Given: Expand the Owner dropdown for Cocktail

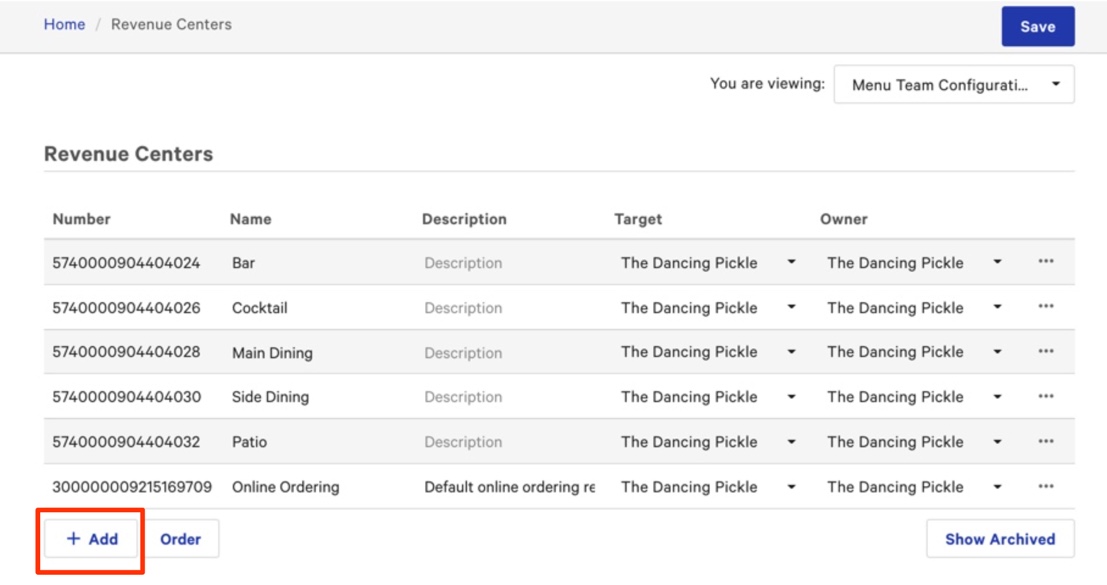Looking at the screenshot, I should pos(914,308).
